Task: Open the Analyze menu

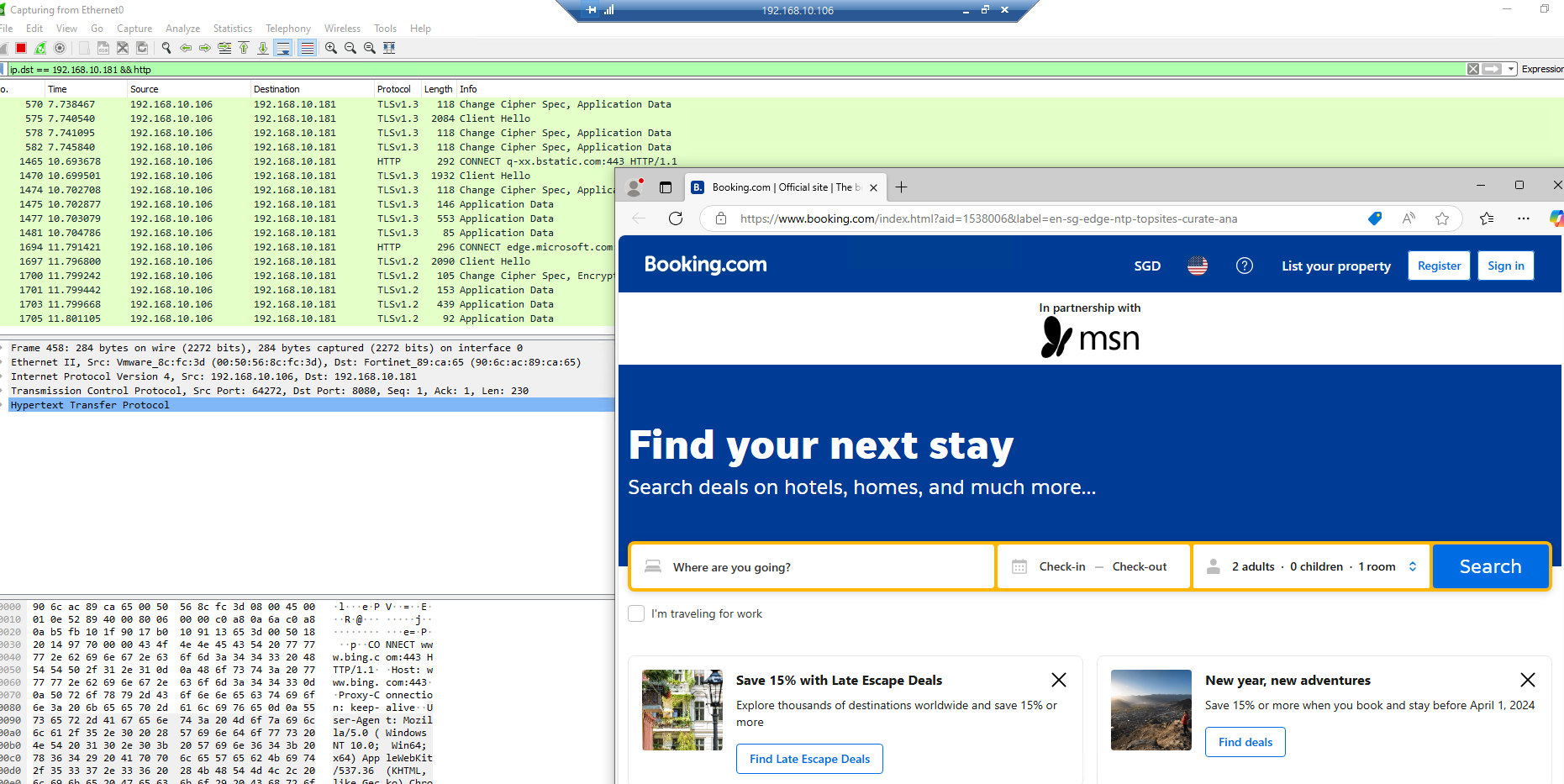Action: coord(182,29)
